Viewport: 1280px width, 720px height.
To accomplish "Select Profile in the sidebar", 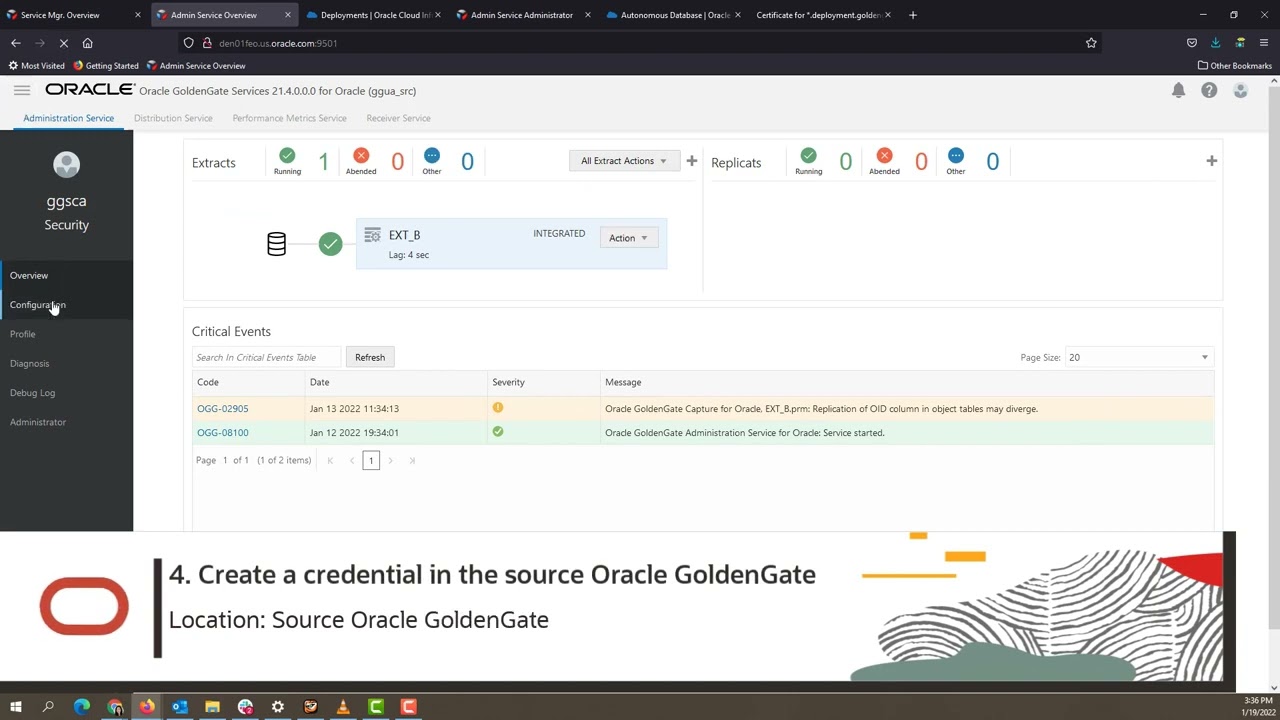I will tap(66, 334).
